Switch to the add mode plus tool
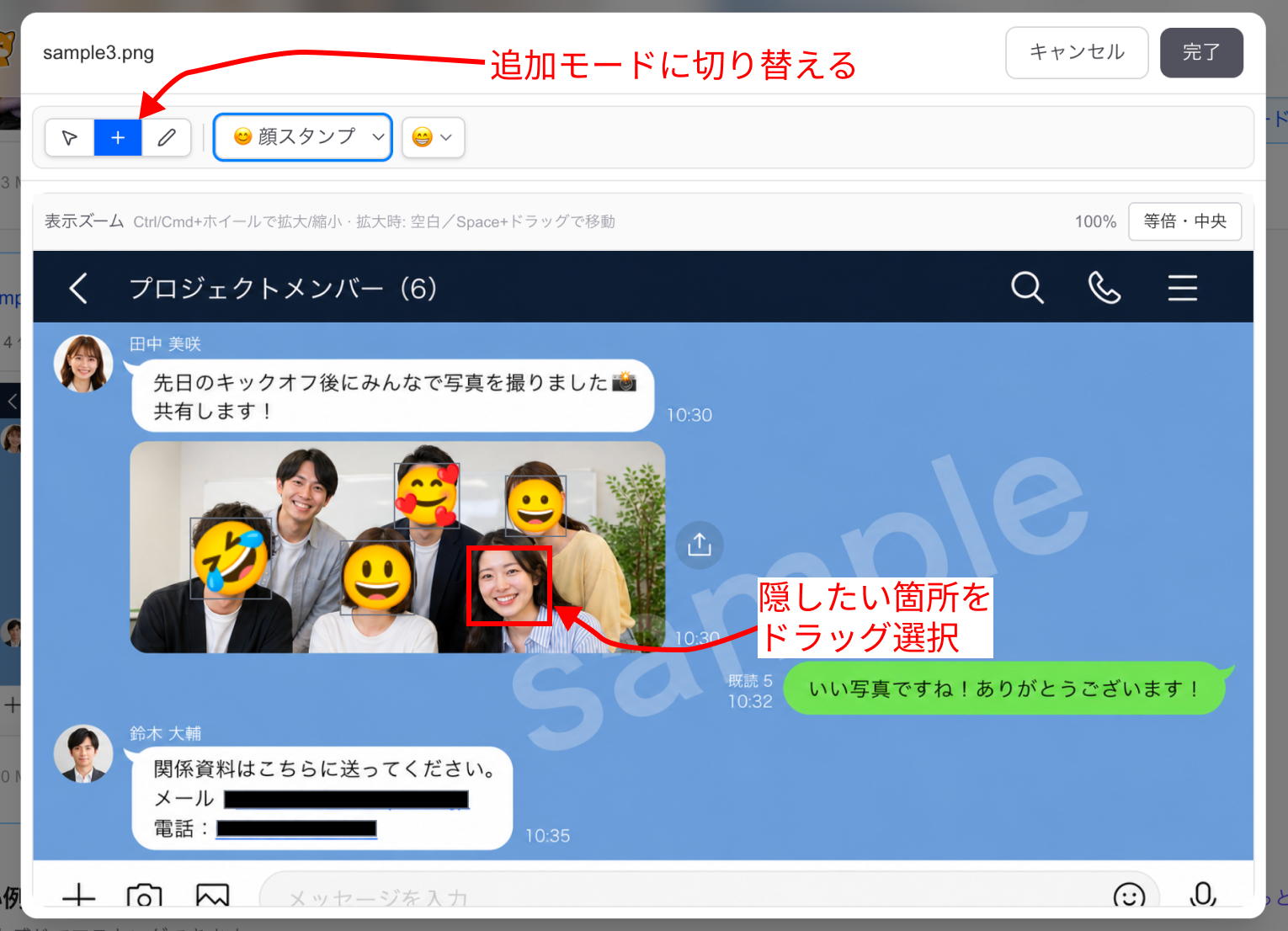 pos(118,137)
